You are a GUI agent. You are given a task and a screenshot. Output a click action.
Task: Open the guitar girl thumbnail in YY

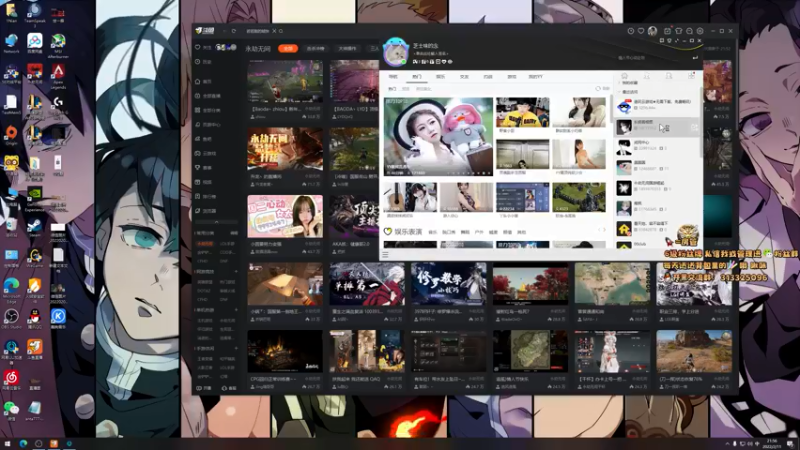coord(410,197)
